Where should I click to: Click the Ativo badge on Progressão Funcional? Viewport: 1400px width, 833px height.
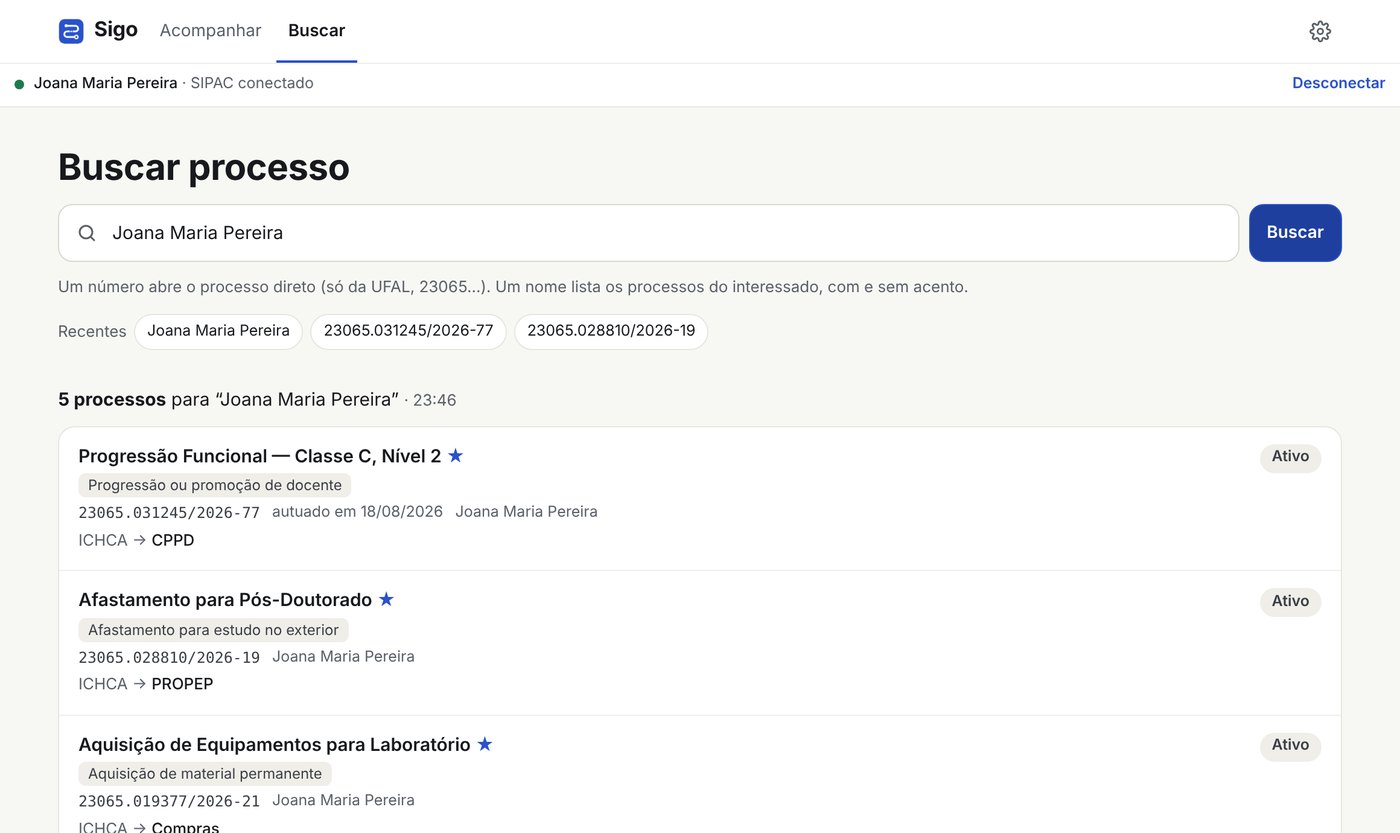(x=1290, y=457)
